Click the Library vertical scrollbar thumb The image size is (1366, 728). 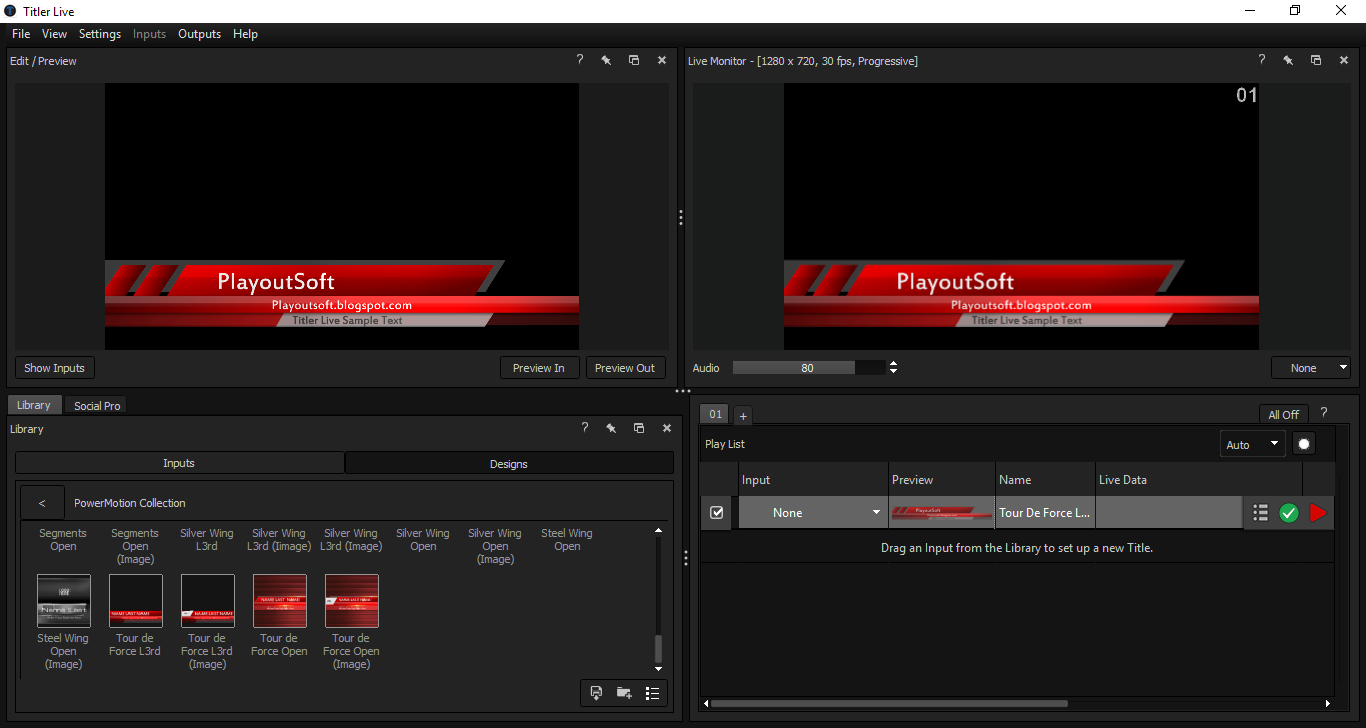click(x=658, y=648)
